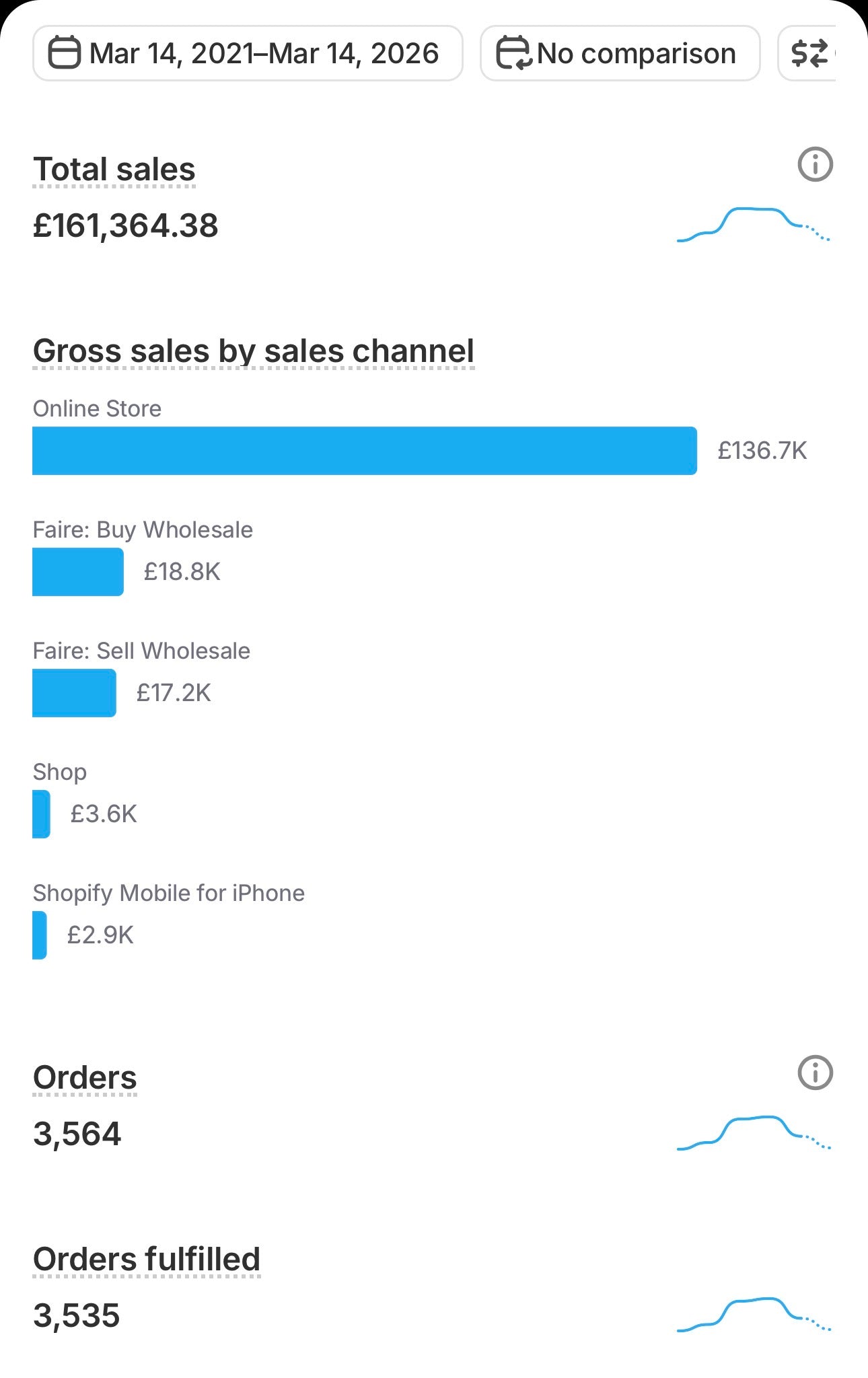Select the Faire: Buy Wholesale bar
Screen dimensions: 868x1378
78,572
